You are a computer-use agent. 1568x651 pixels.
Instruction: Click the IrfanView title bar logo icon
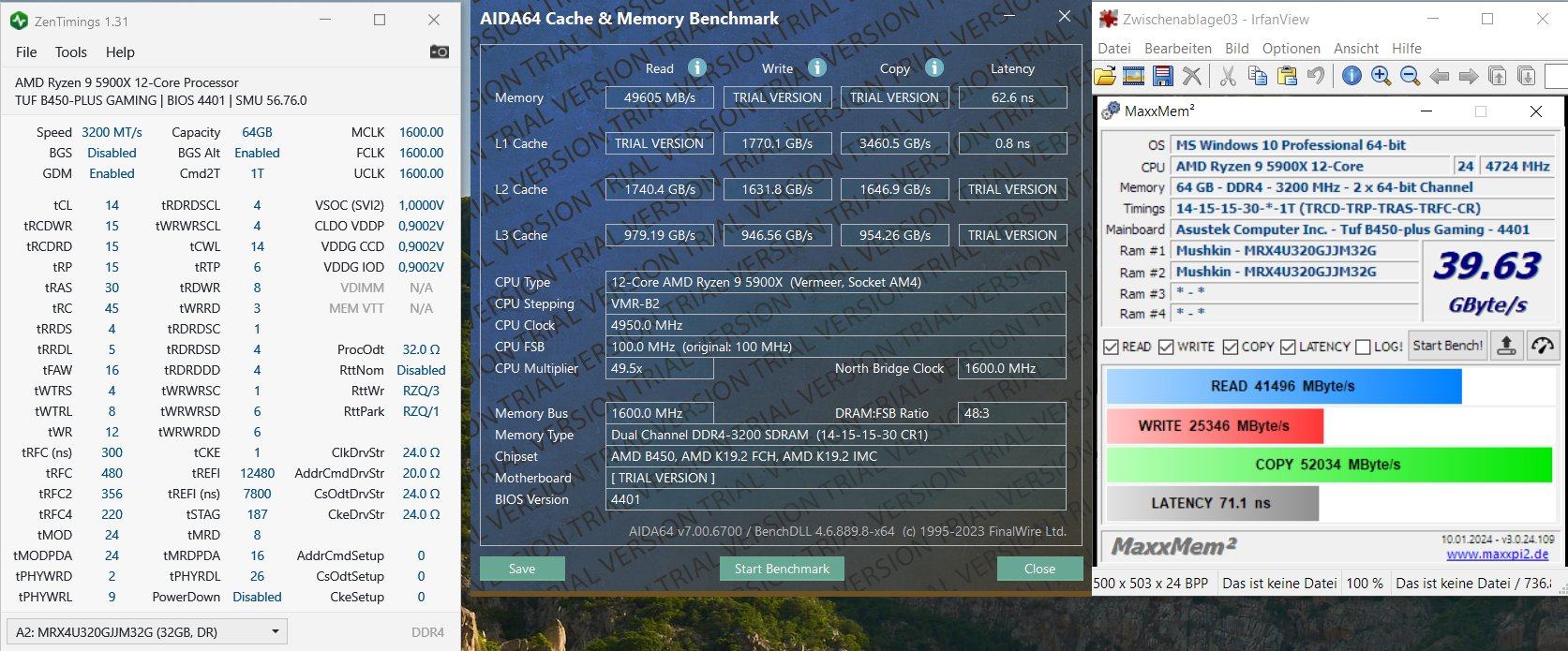click(x=1108, y=19)
